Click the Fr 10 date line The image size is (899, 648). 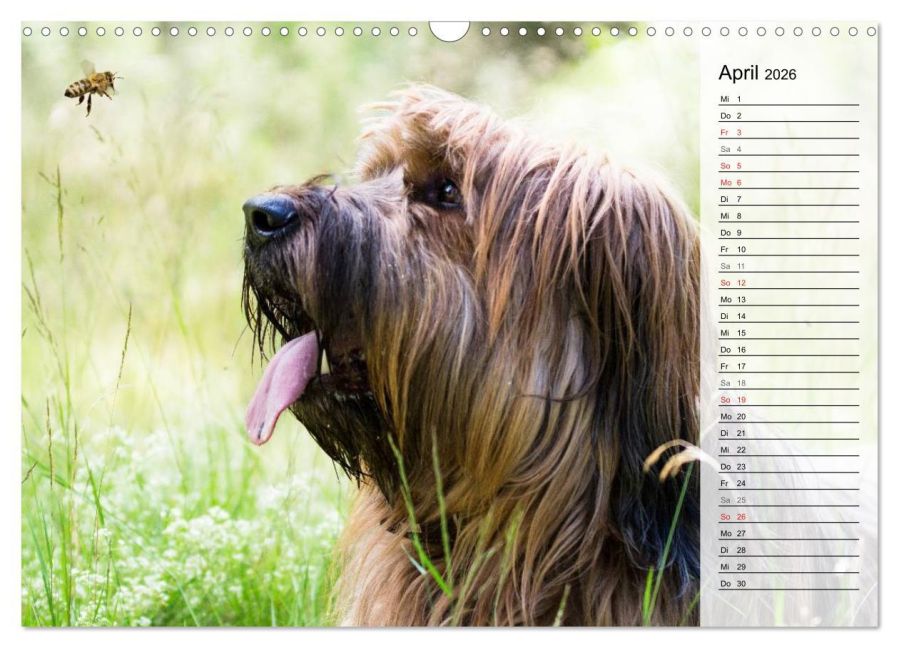(x=789, y=249)
